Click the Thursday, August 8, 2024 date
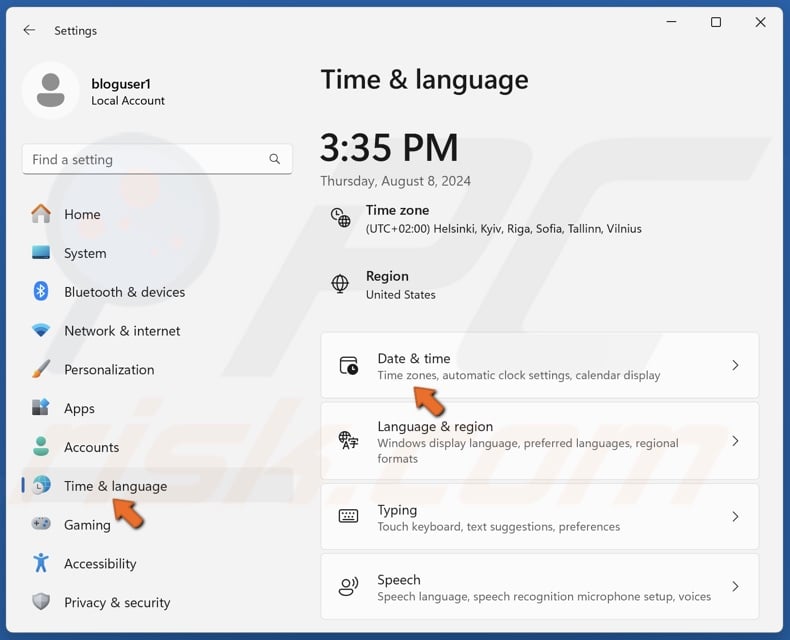 [396, 181]
